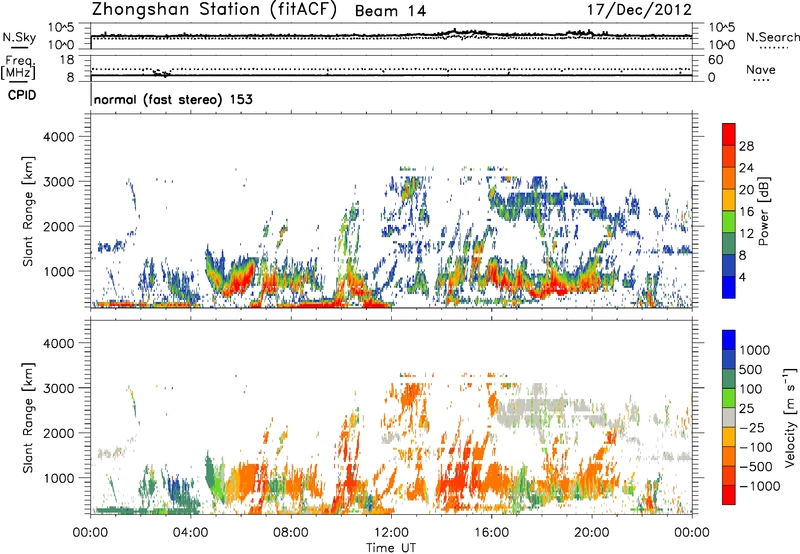Image resolution: width=800 pixels, height=554 pixels.
Task: Click the '-25' label on velocity colorbar
Action: (751, 427)
